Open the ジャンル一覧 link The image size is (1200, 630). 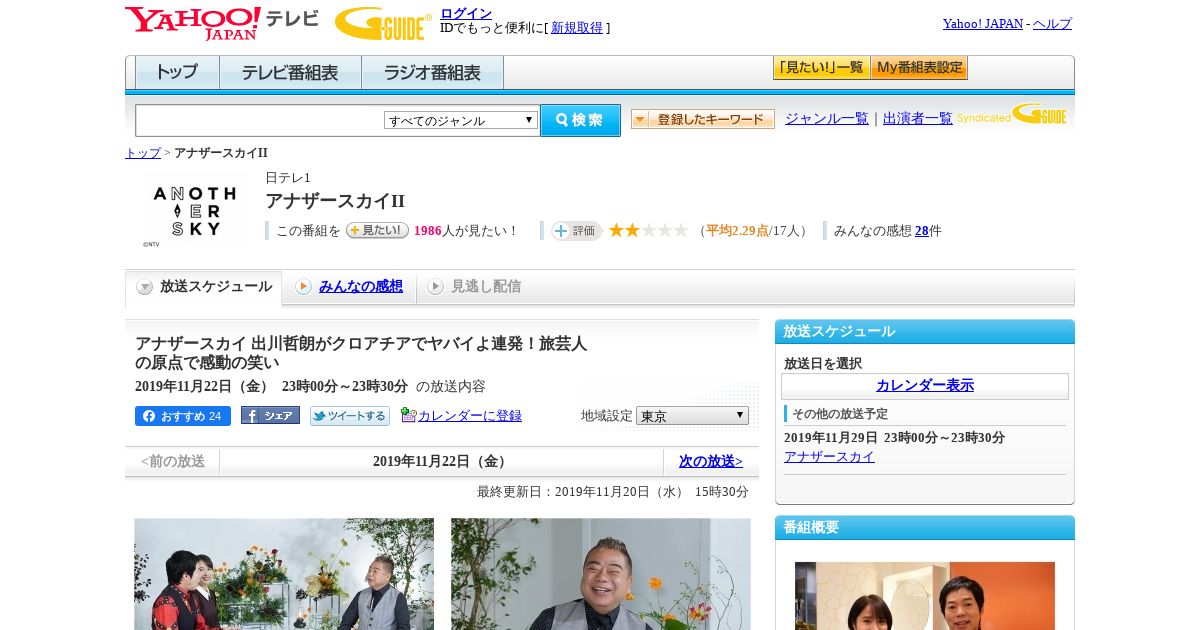[827, 119]
